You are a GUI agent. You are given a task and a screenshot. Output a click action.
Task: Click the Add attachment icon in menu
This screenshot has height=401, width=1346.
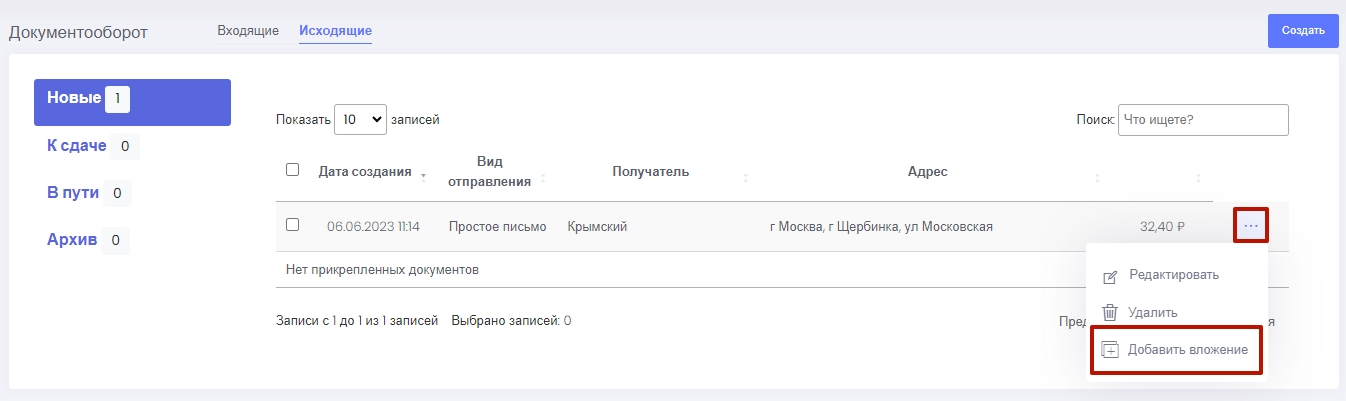1109,350
